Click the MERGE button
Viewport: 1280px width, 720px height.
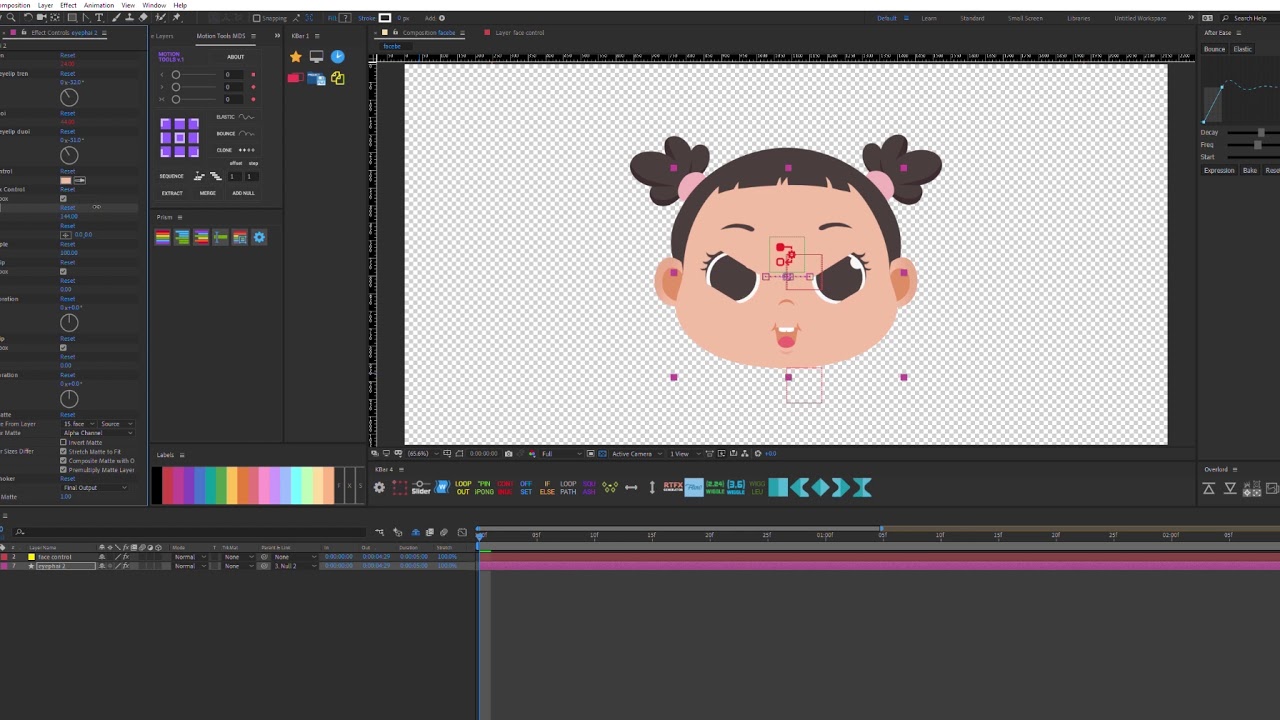tap(207, 193)
